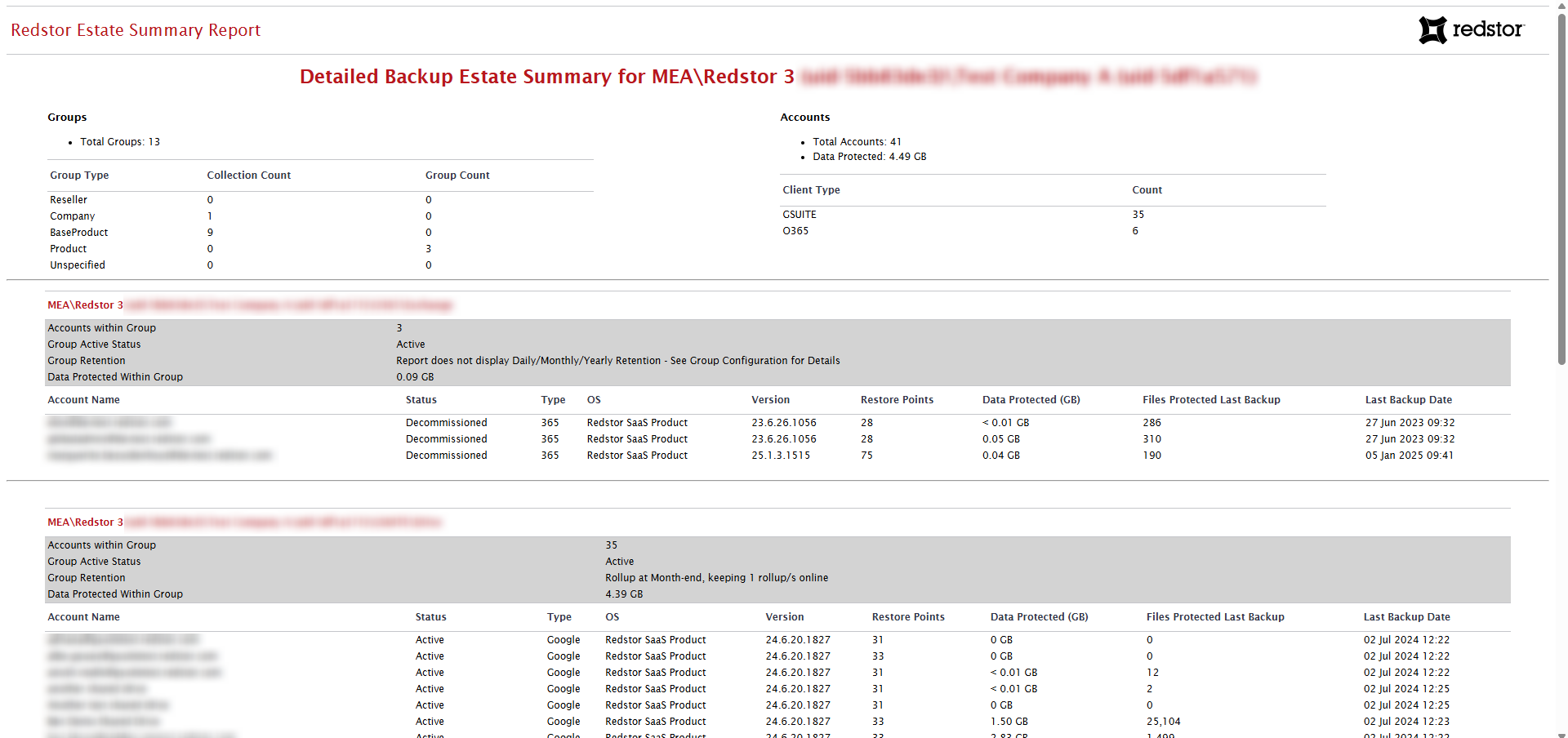Click the '05 Jan 2025 09:41' backup date
This screenshot has height=738, width=1568.
[x=1409, y=456]
